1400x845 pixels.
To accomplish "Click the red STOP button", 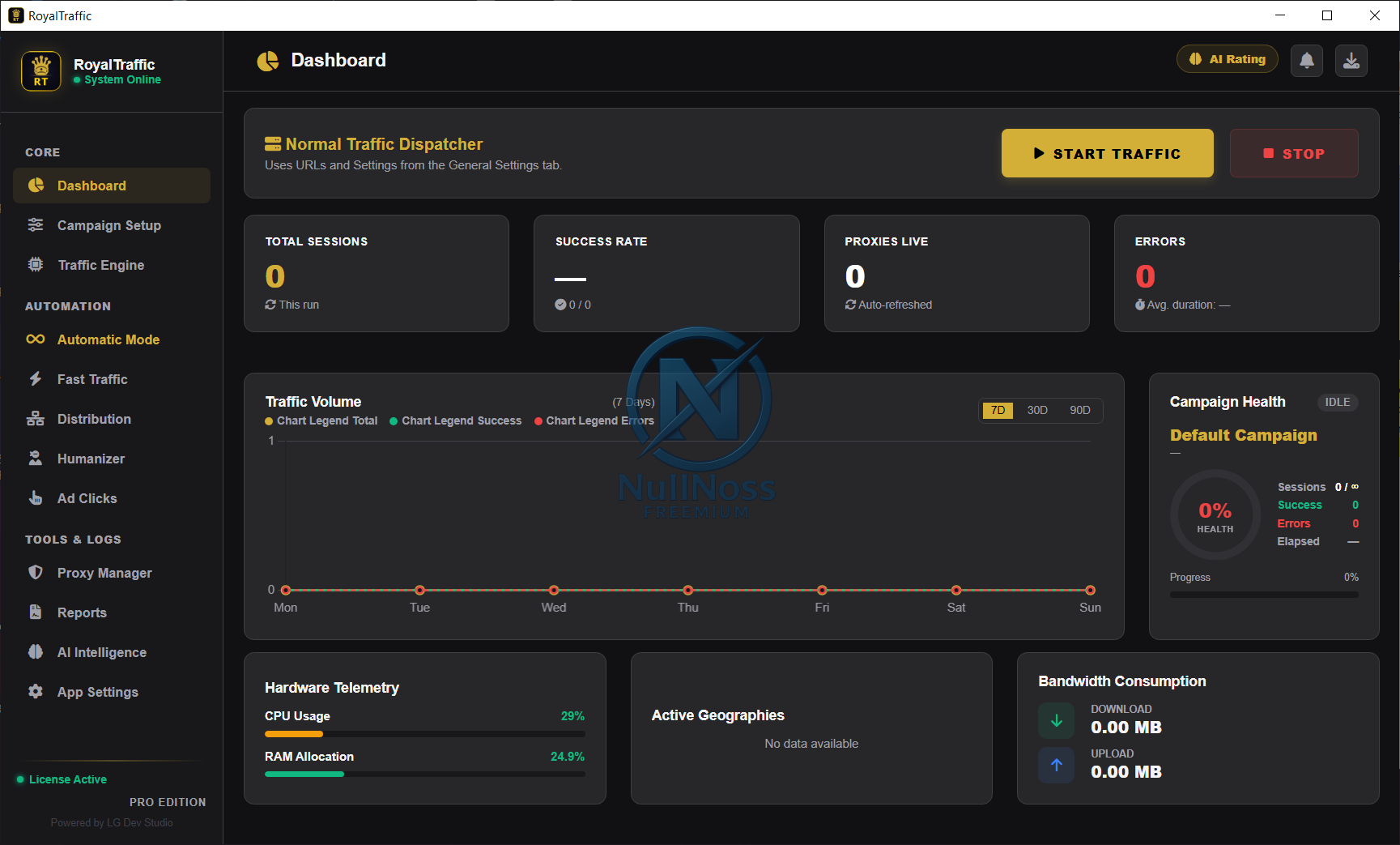I will point(1294,153).
